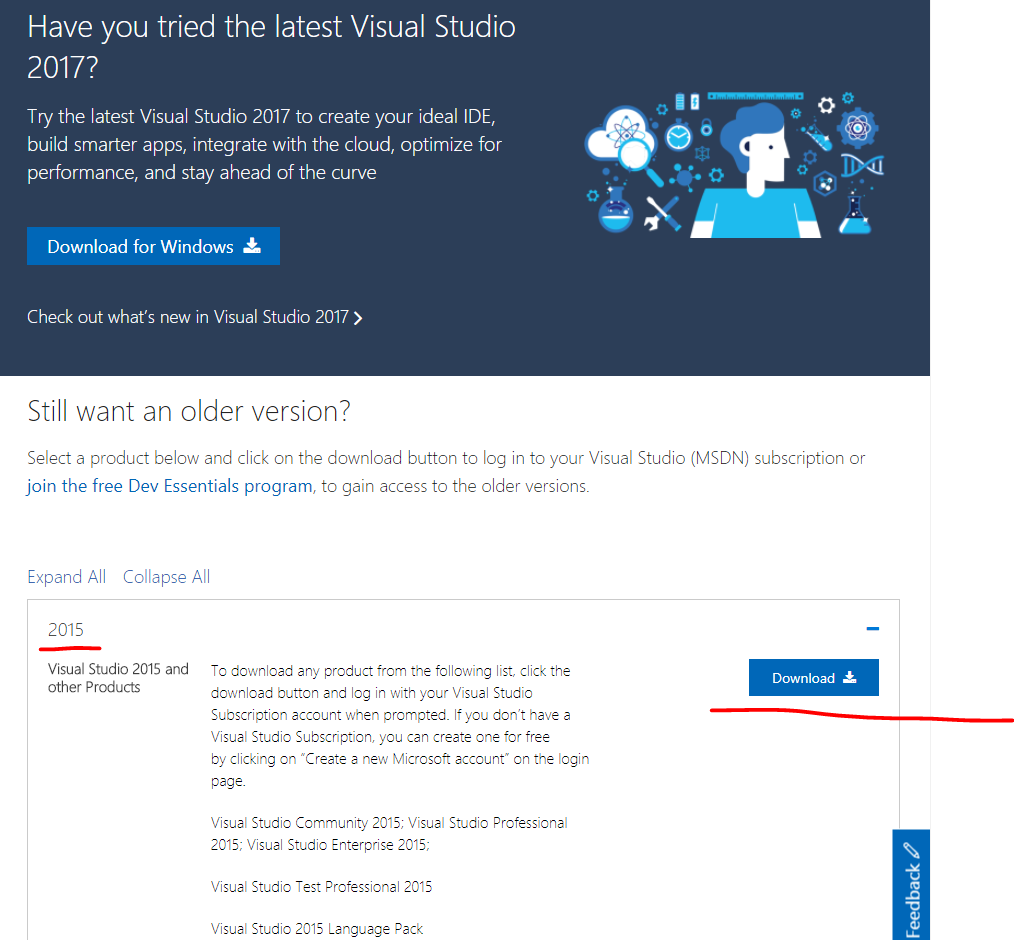The height and width of the screenshot is (940, 1014).
Task: Select 'Visual Studio Test Professional 2015' text
Action: (321, 886)
